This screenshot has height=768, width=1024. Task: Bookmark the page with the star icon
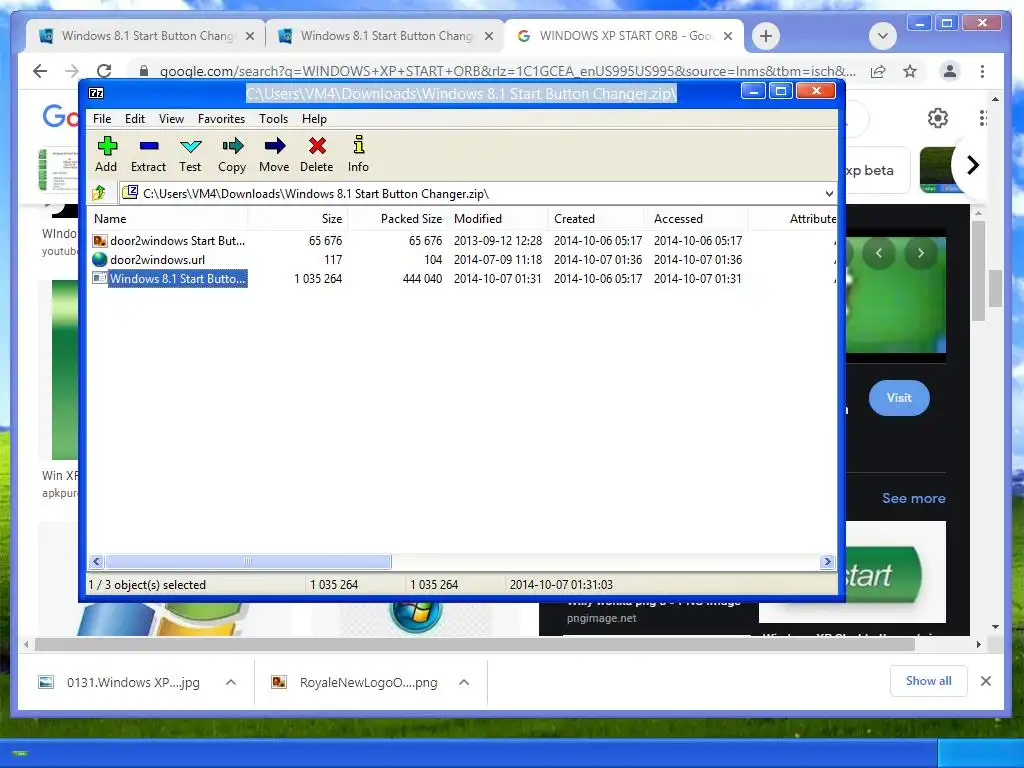(910, 71)
